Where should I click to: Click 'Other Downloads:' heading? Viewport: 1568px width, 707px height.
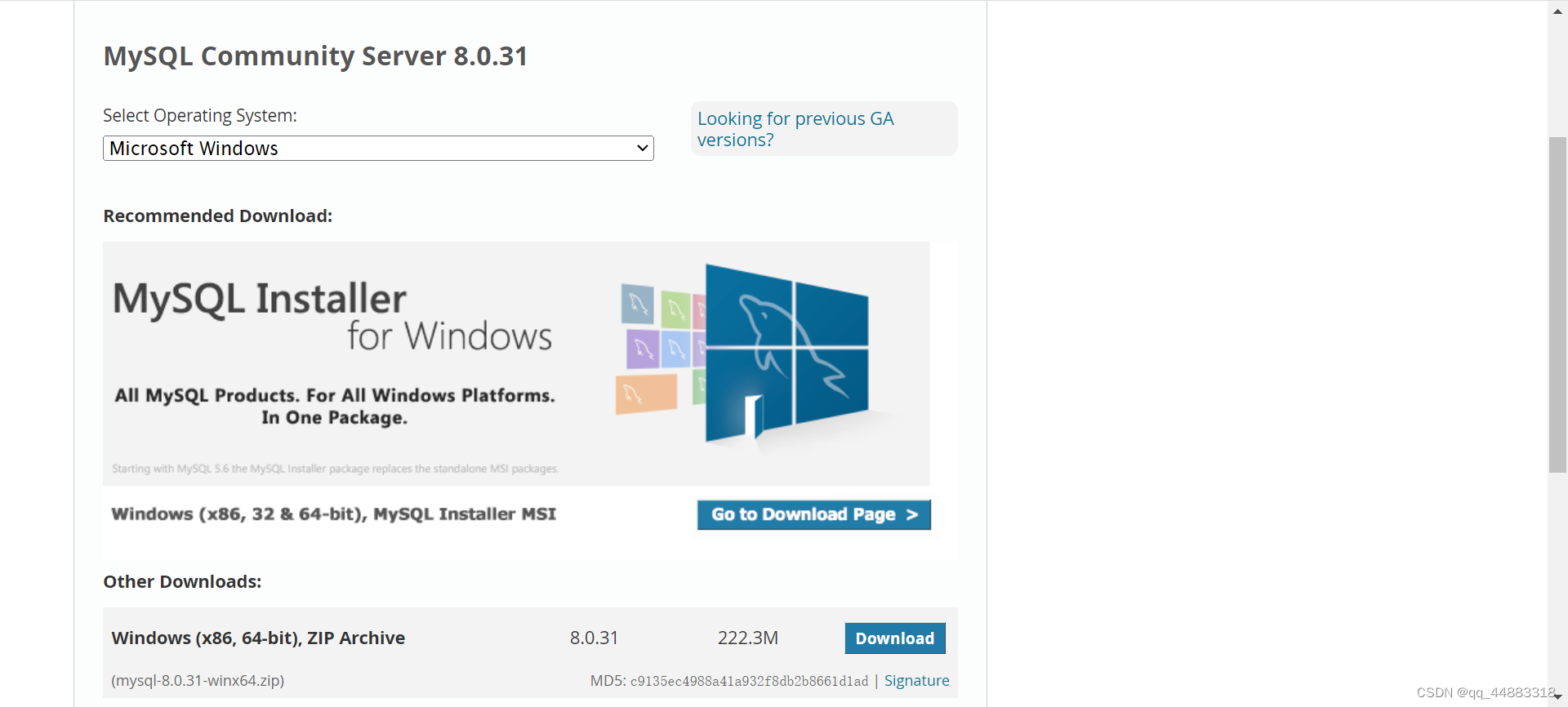tap(182, 581)
